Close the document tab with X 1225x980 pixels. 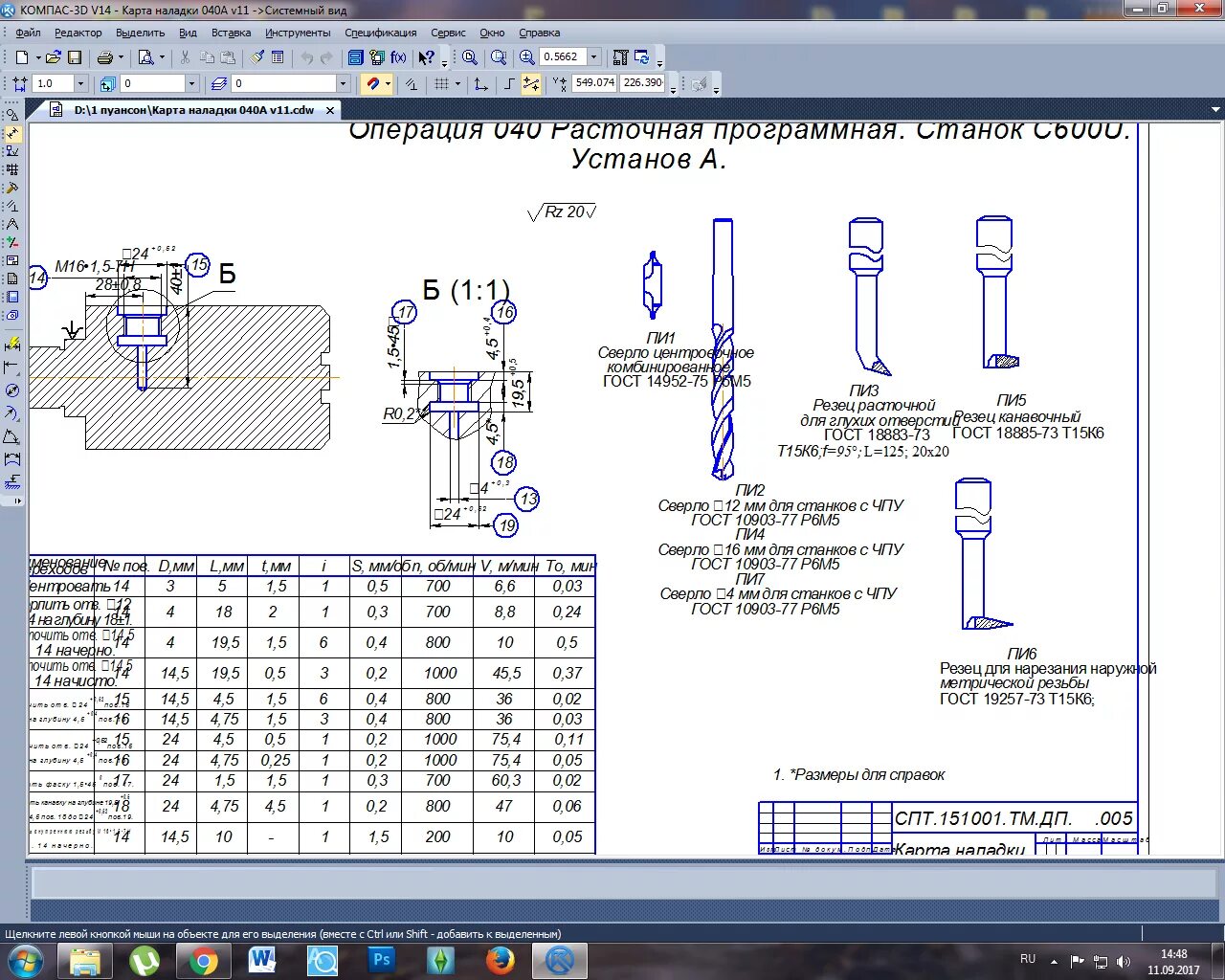point(330,110)
